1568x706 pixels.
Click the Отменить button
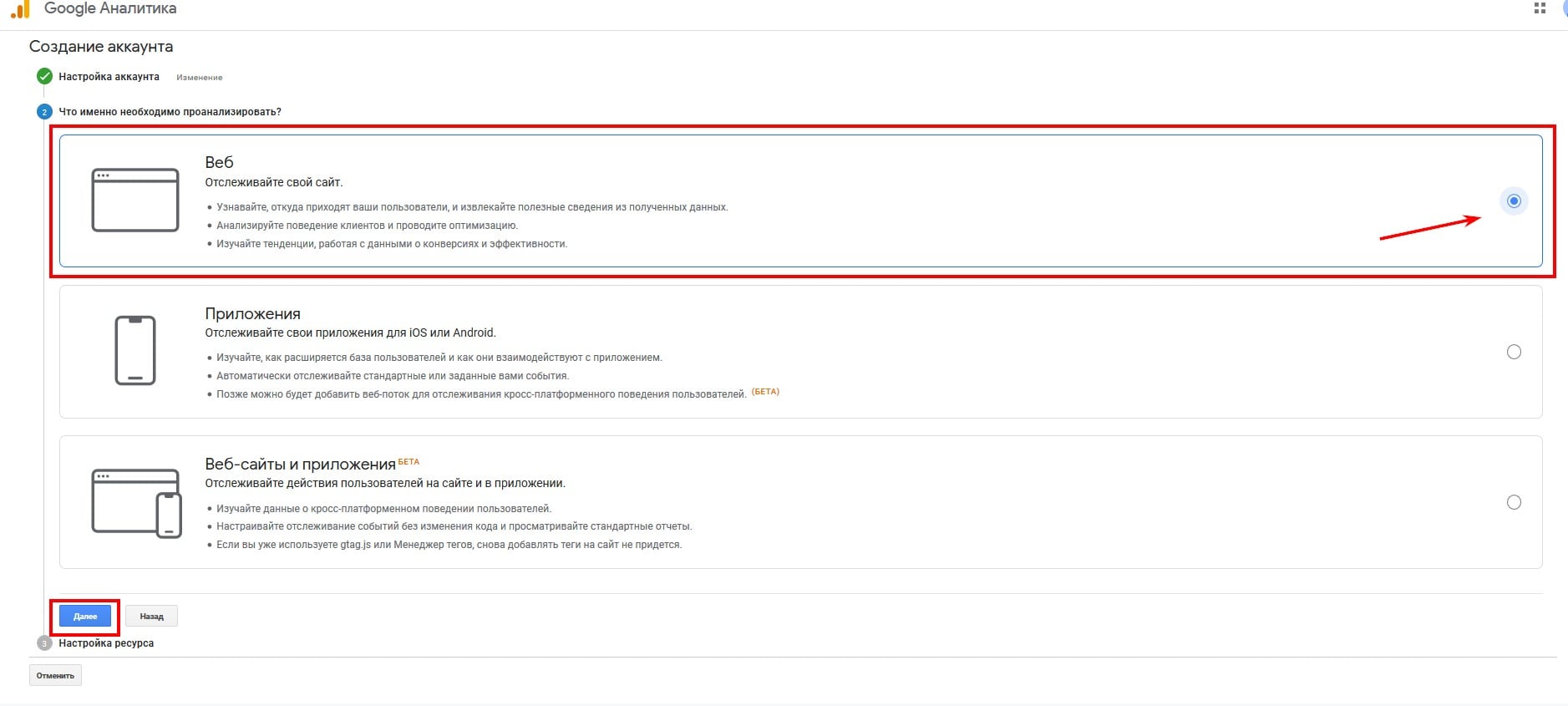tap(55, 675)
